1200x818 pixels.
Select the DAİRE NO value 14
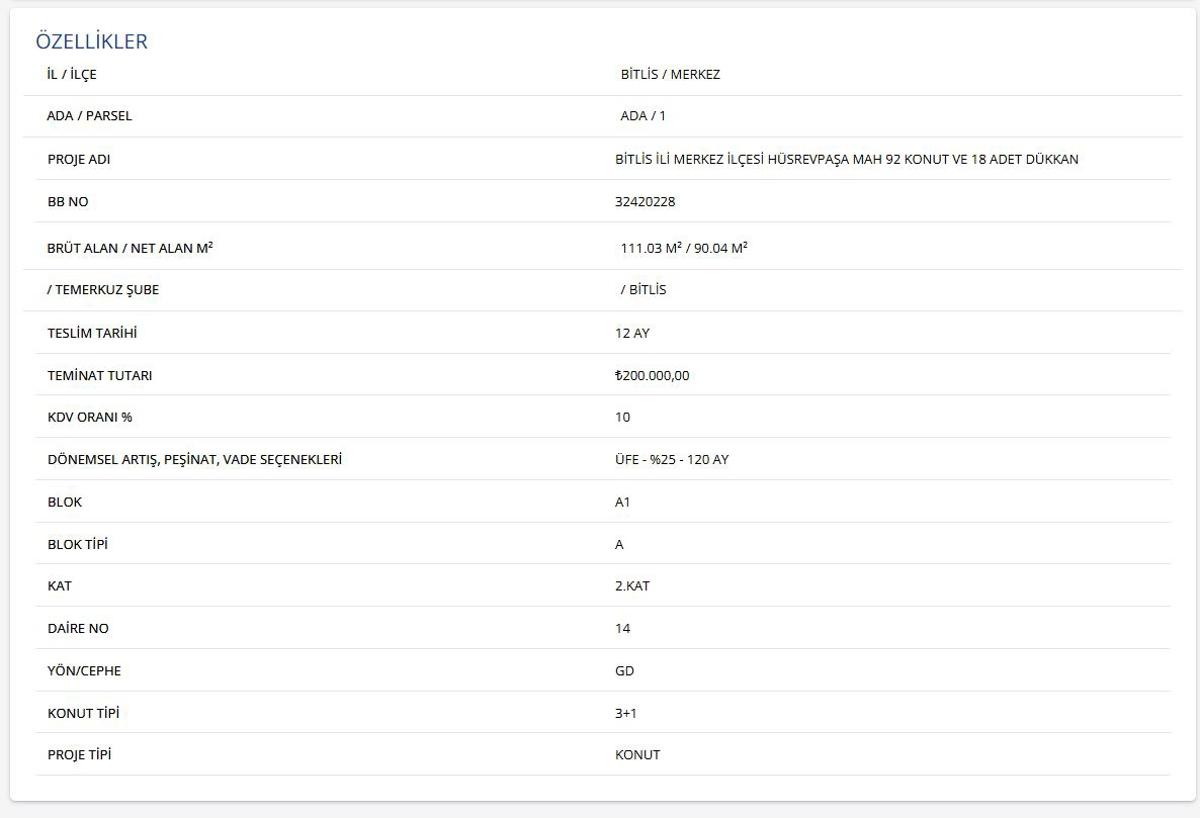point(623,629)
